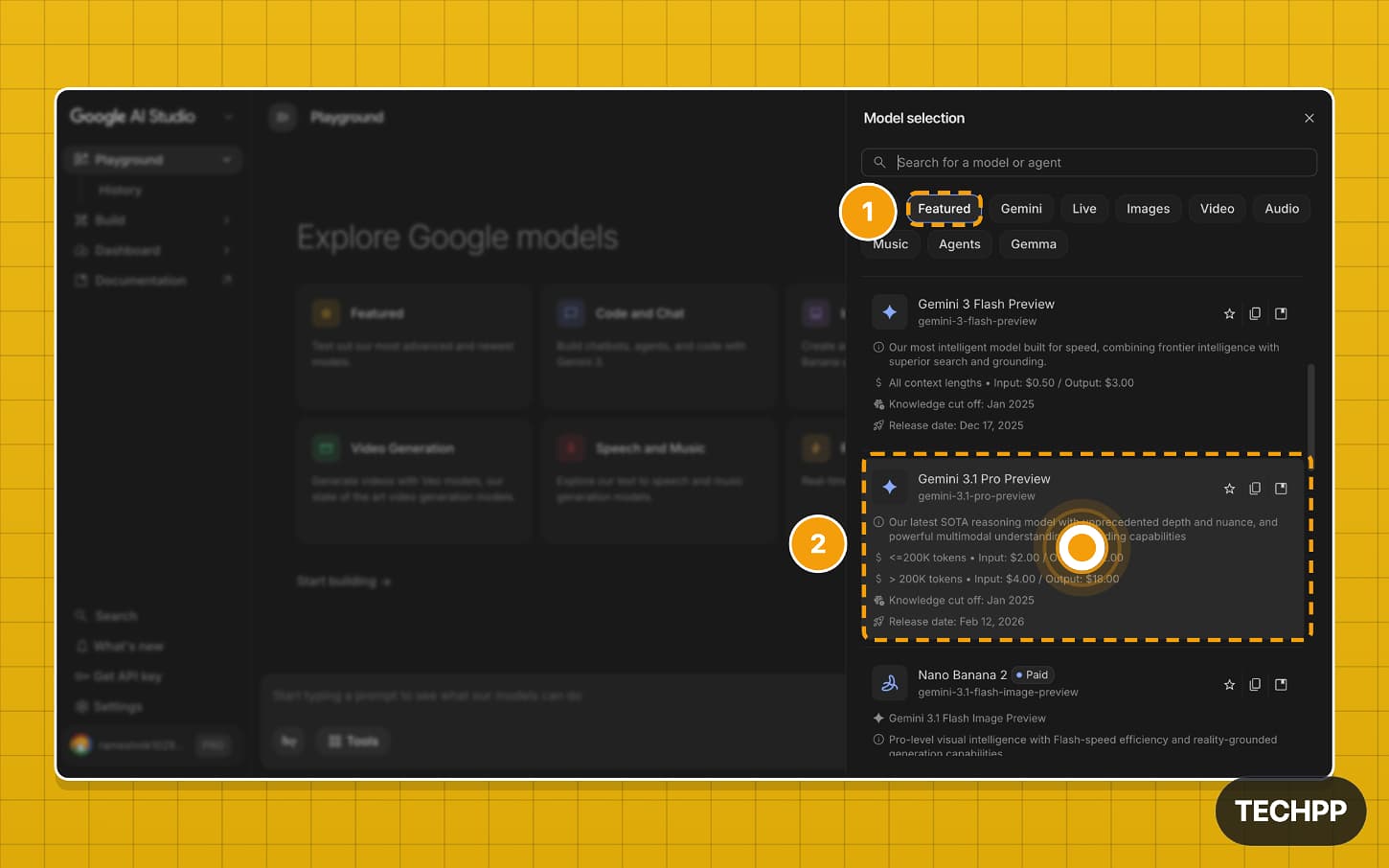Expand the Build sidebar chevron

227,220
